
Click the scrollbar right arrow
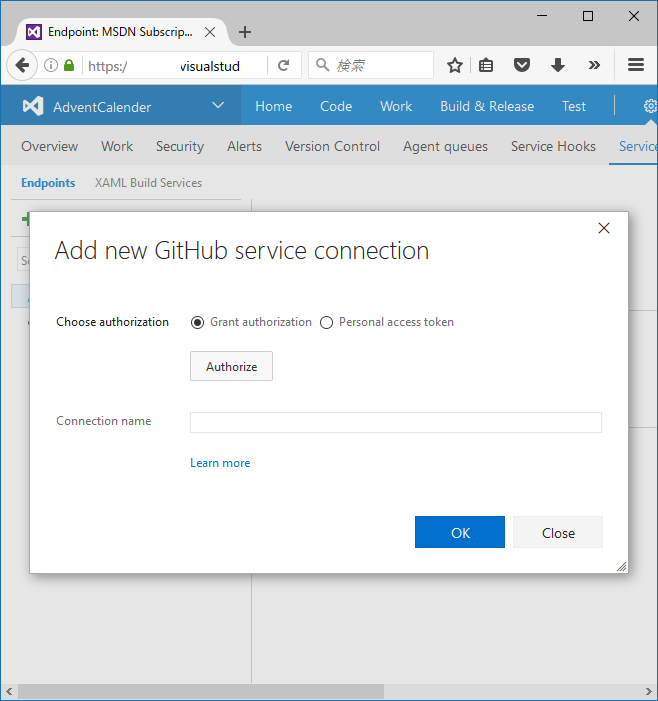point(649,691)
